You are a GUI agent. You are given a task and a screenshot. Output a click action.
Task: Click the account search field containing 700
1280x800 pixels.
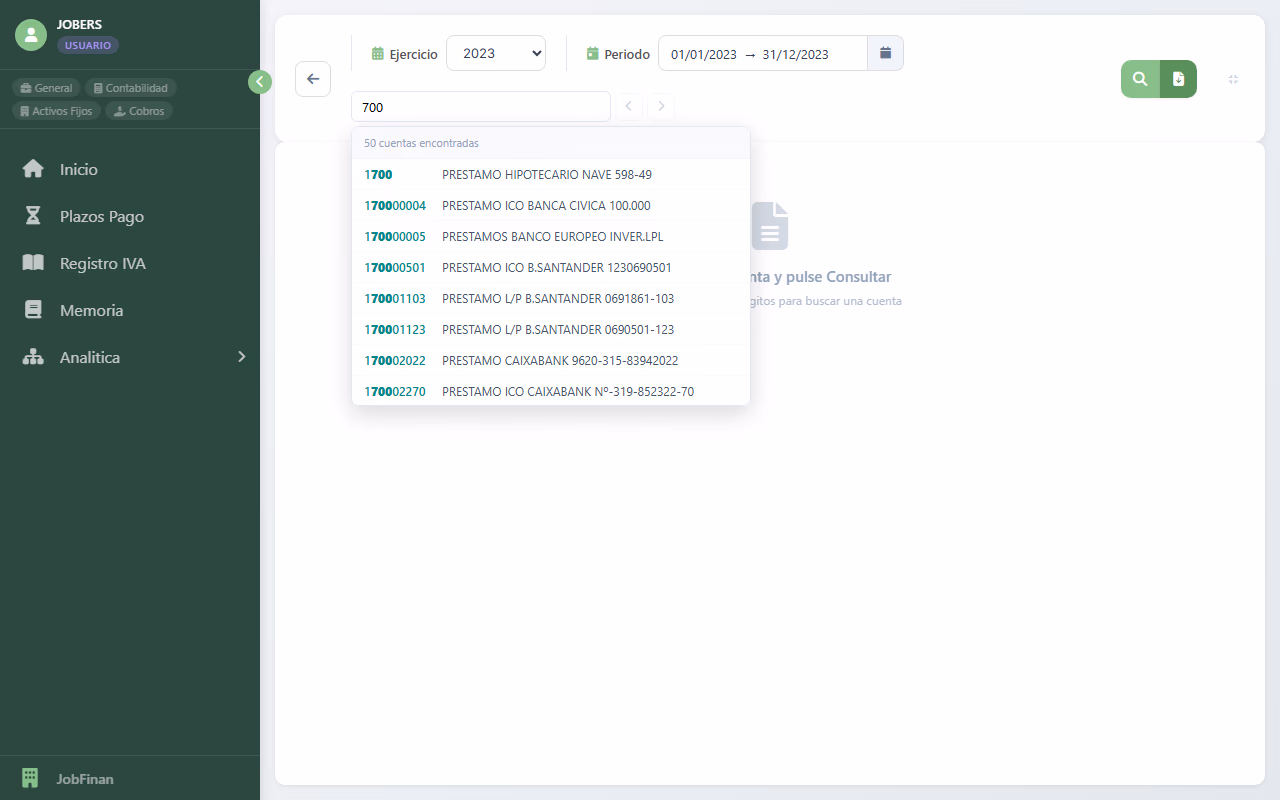point(480,107)
